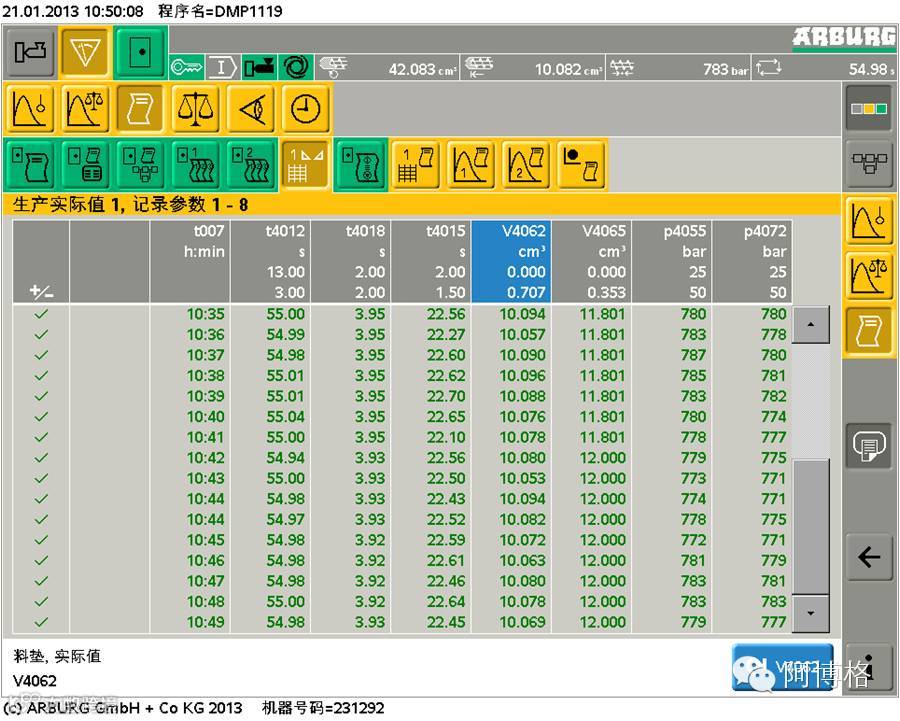Viewport: 900px width, 721px height.
Task: Open yellow curve 2 protocol icon
Action: click(526, 164)
